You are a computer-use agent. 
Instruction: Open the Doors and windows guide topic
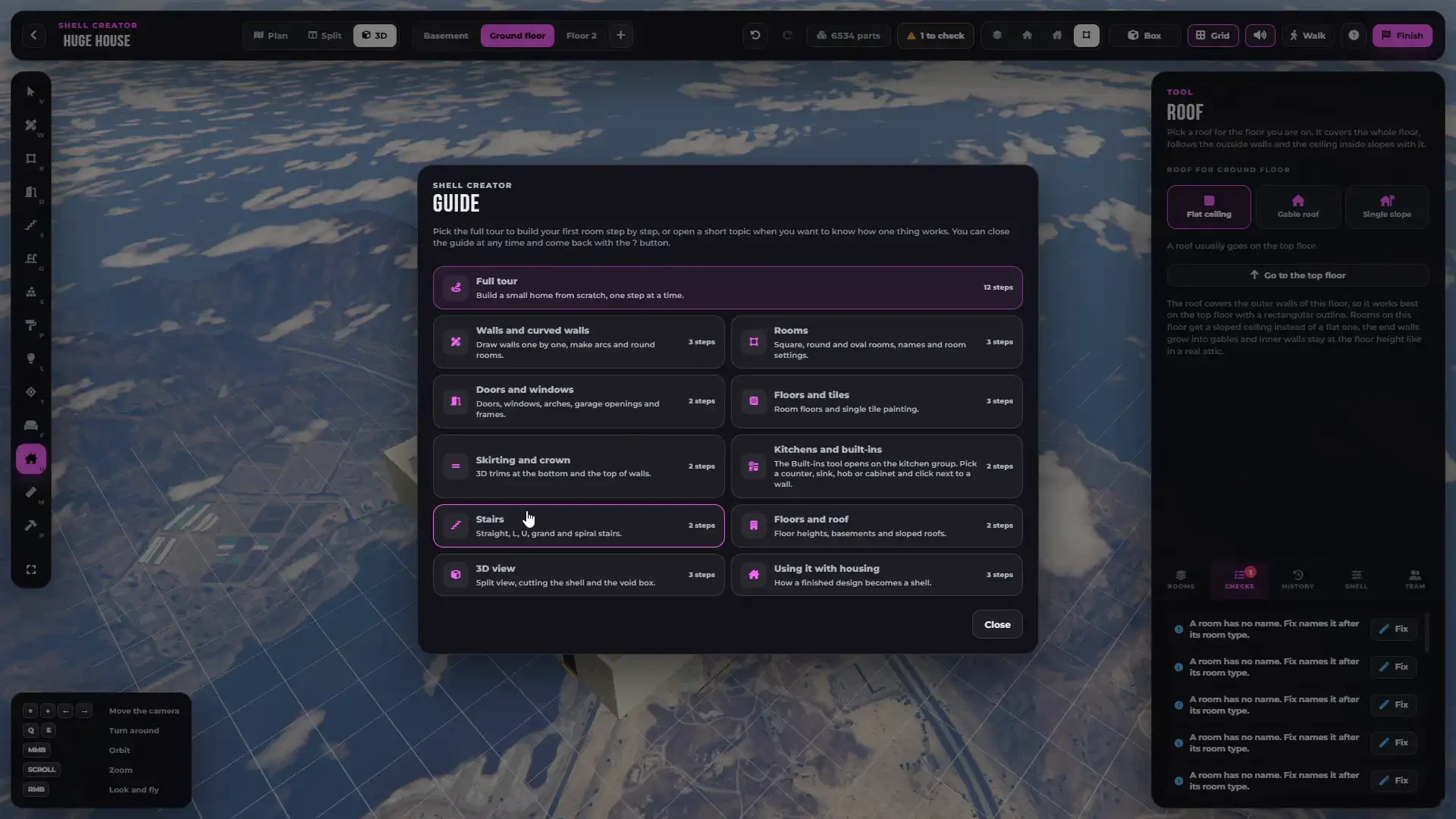click(579, 401)
